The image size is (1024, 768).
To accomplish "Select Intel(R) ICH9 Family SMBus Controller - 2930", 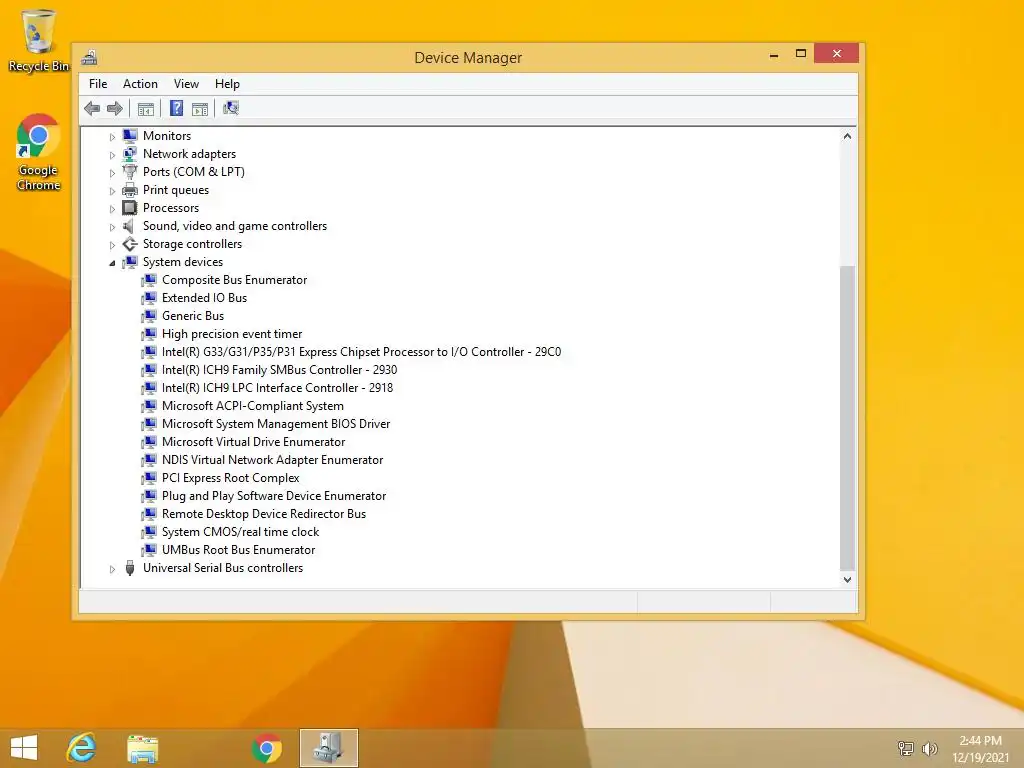I will click(280, 370).
